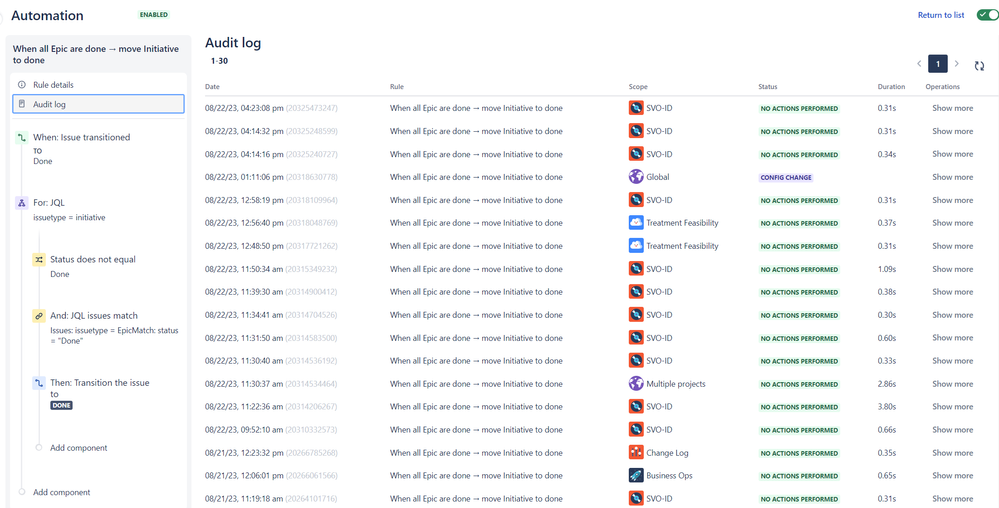Viewport: 999px width, 508px height.
Task: Click SVO-ID icon in 11:34:41 am row
Action: [636, 315]
